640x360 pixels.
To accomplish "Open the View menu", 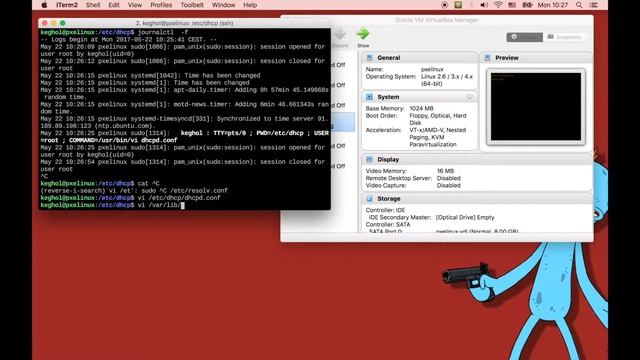I will pos(135,5).
